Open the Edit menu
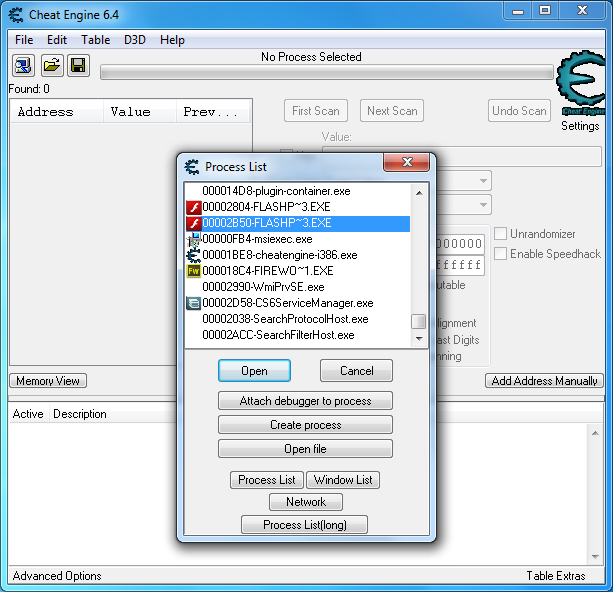The width and height of the screenshot is (613, 592). pyautogui.click(x=57, y=40)
